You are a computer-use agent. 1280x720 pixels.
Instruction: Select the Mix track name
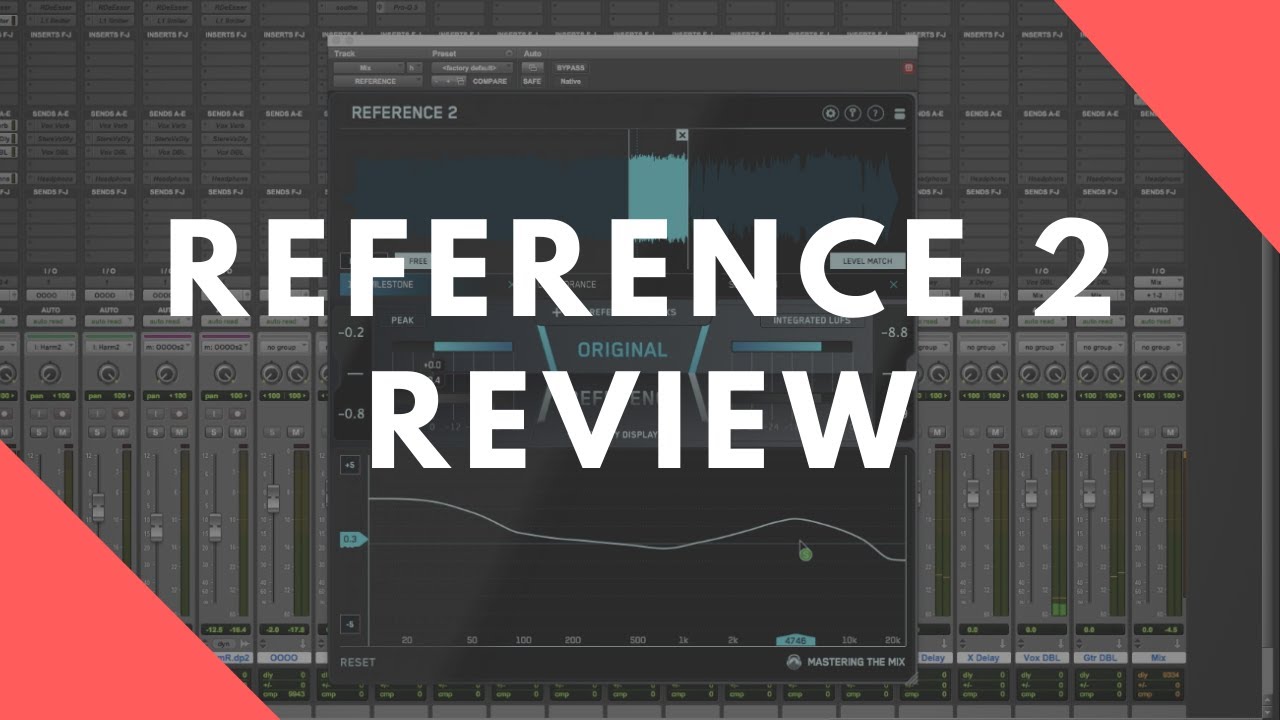pyautogui.click(x=1157, y=658)
